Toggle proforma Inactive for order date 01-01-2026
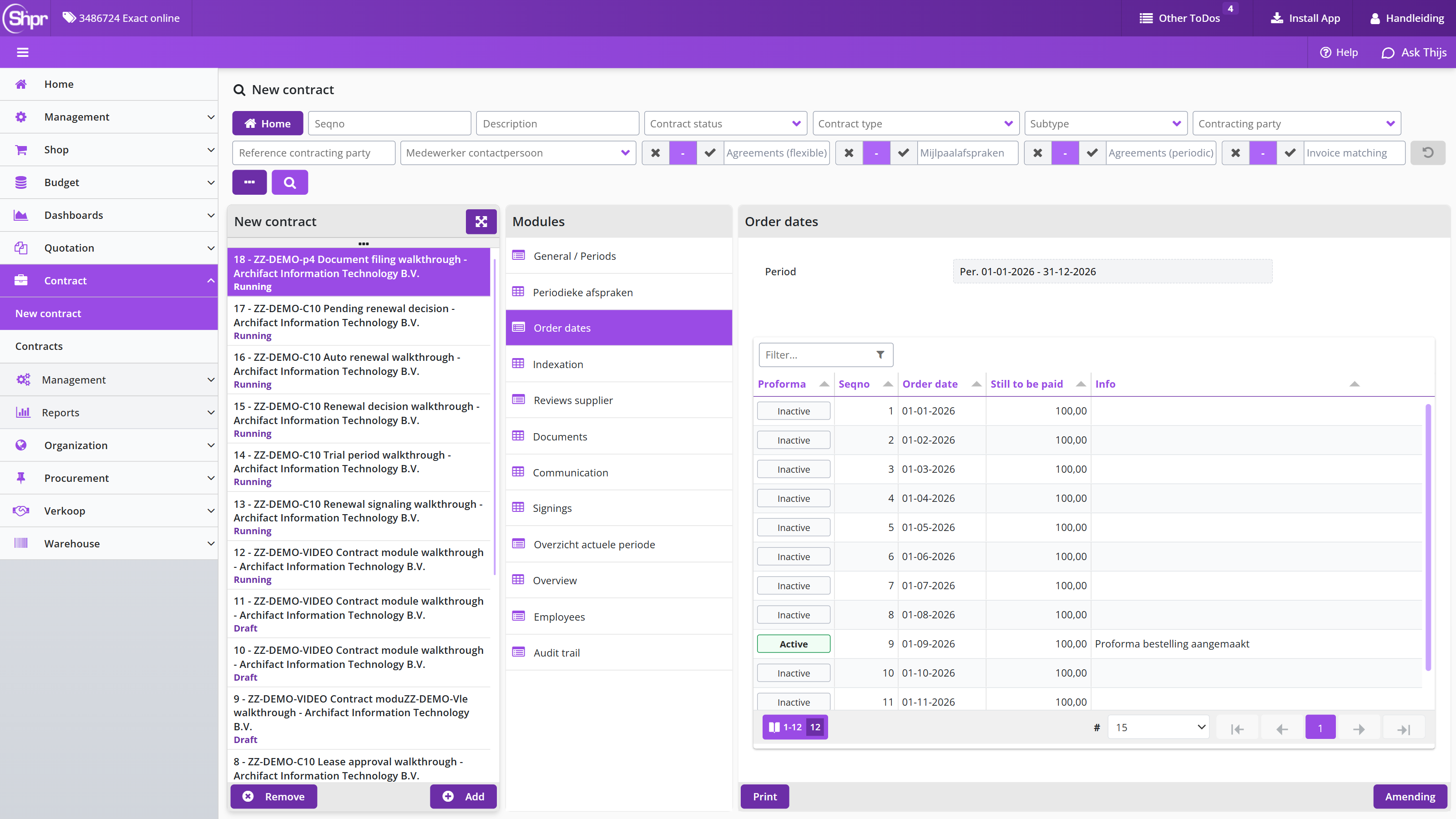 [794, 411]
